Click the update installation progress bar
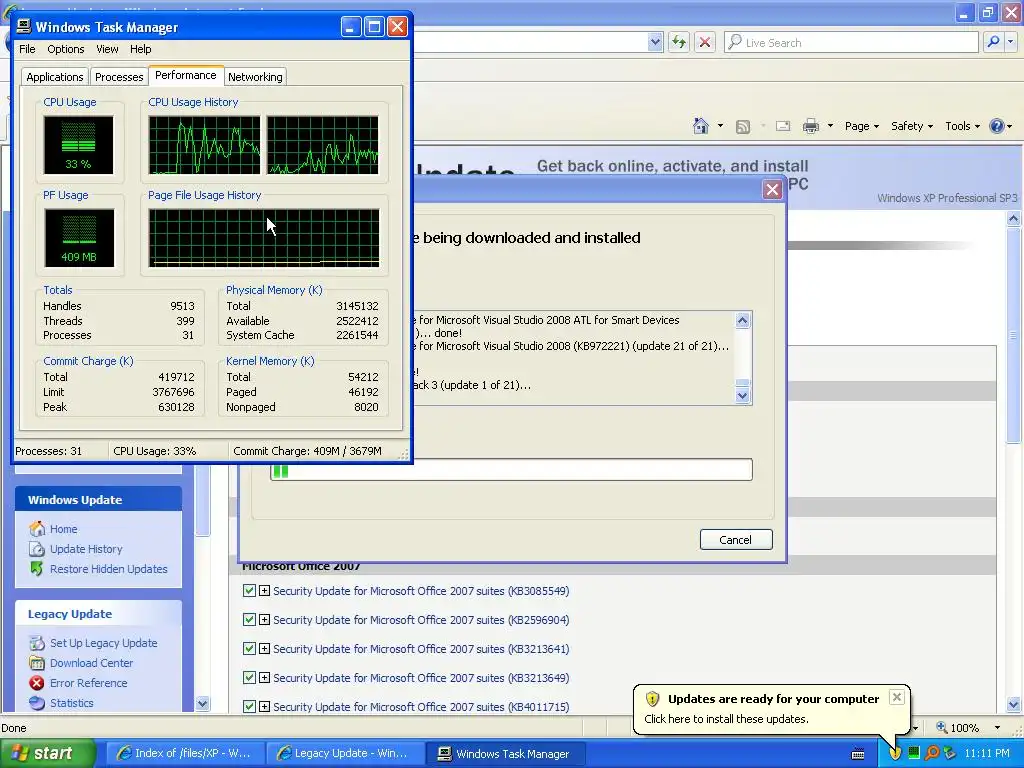Viewport: 1024px width, 768px height. point(511,470)
